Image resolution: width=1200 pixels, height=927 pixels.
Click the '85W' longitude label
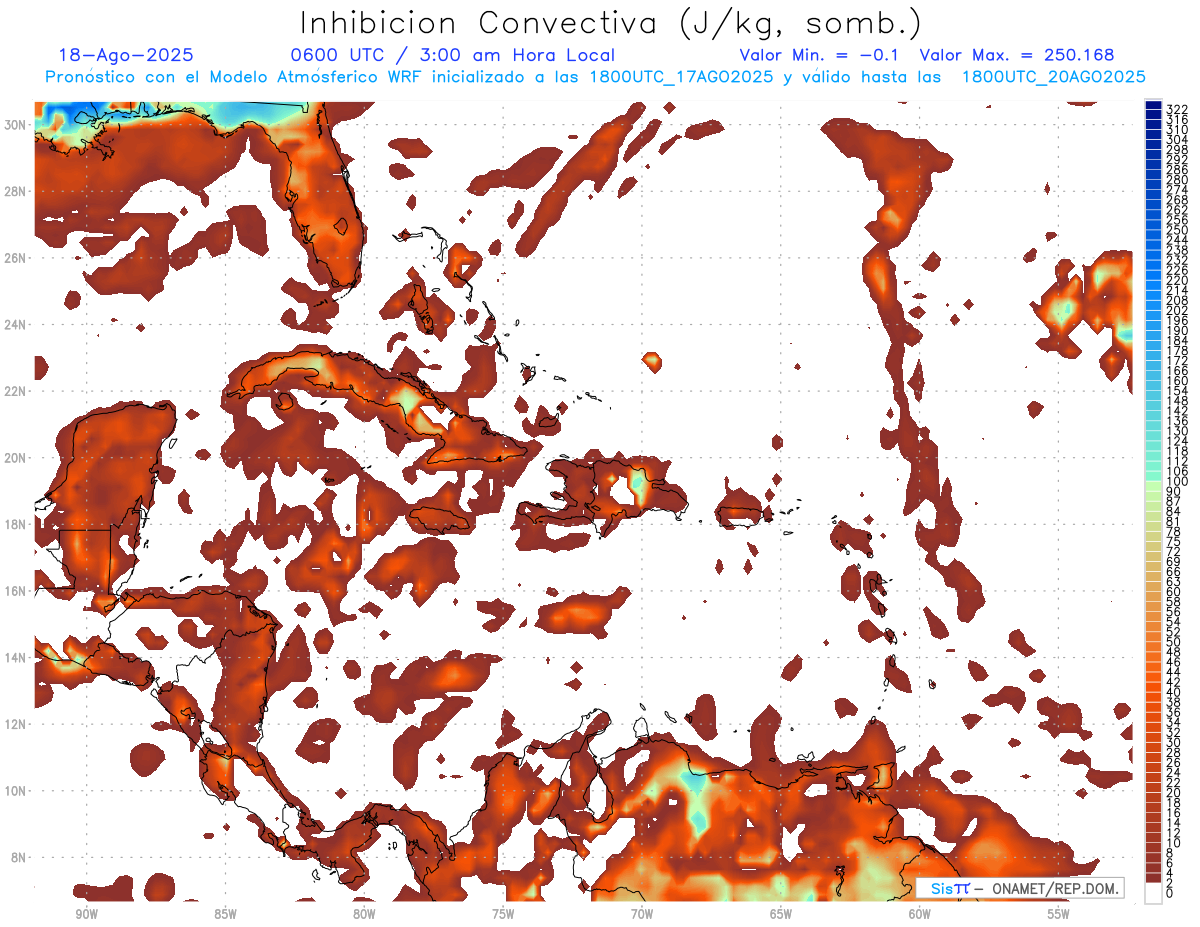[x=225, y=914]
